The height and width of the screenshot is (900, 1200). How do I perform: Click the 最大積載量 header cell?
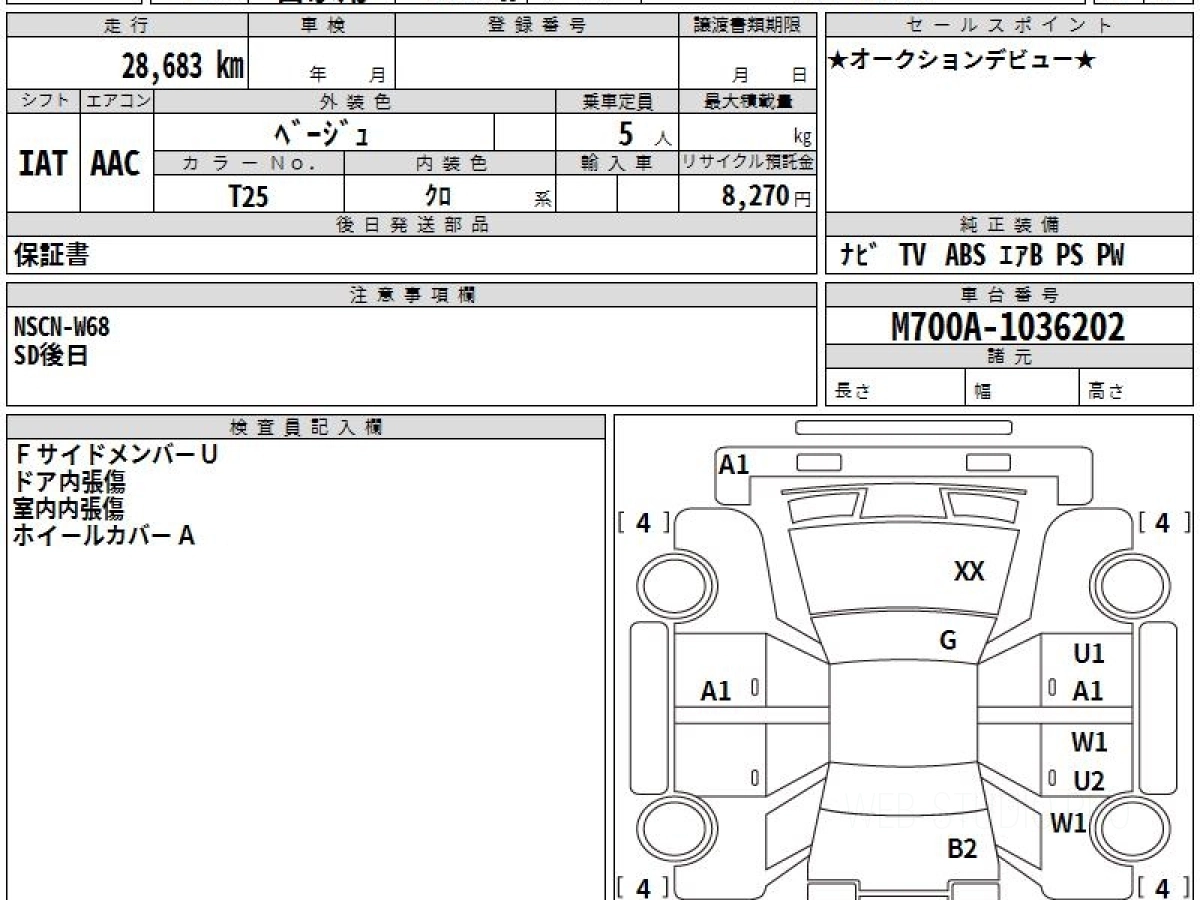pyautogui.click(x=747, y=101)
